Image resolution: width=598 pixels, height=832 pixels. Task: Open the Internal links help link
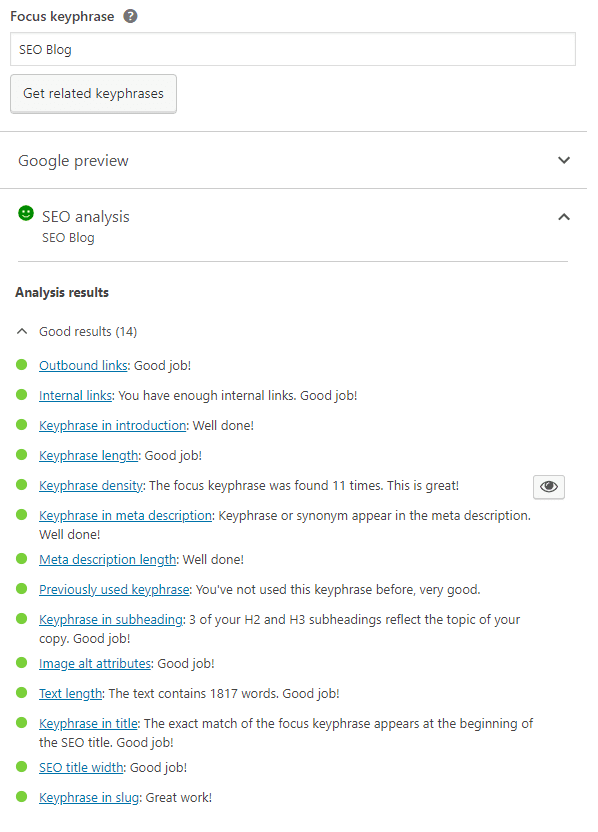[76, 396]
